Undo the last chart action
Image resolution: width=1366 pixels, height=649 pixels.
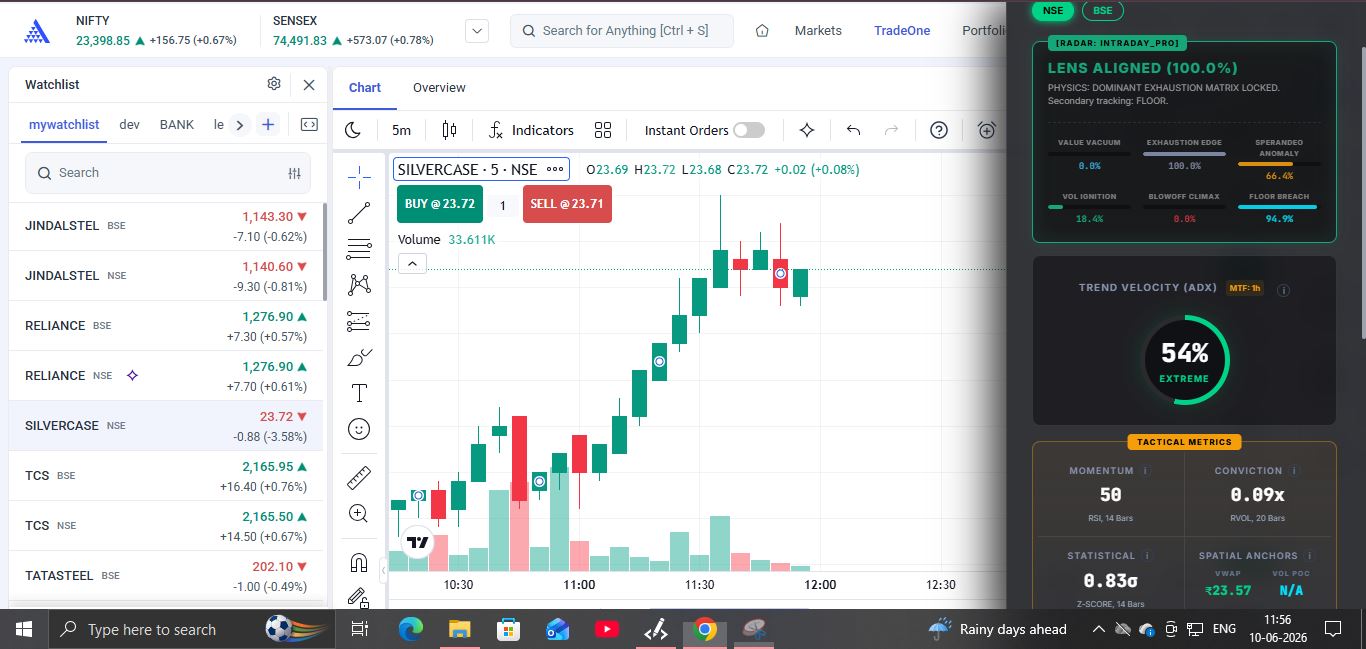853,130
